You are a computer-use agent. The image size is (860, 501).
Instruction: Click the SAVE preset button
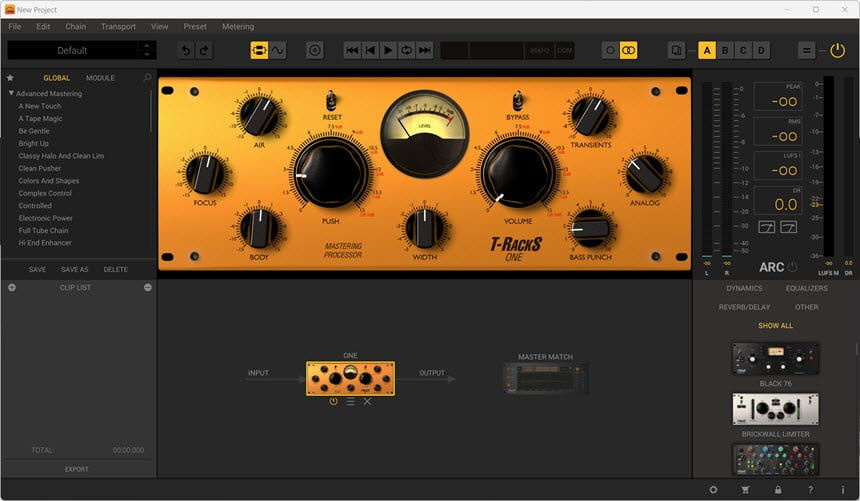[37, 269]
